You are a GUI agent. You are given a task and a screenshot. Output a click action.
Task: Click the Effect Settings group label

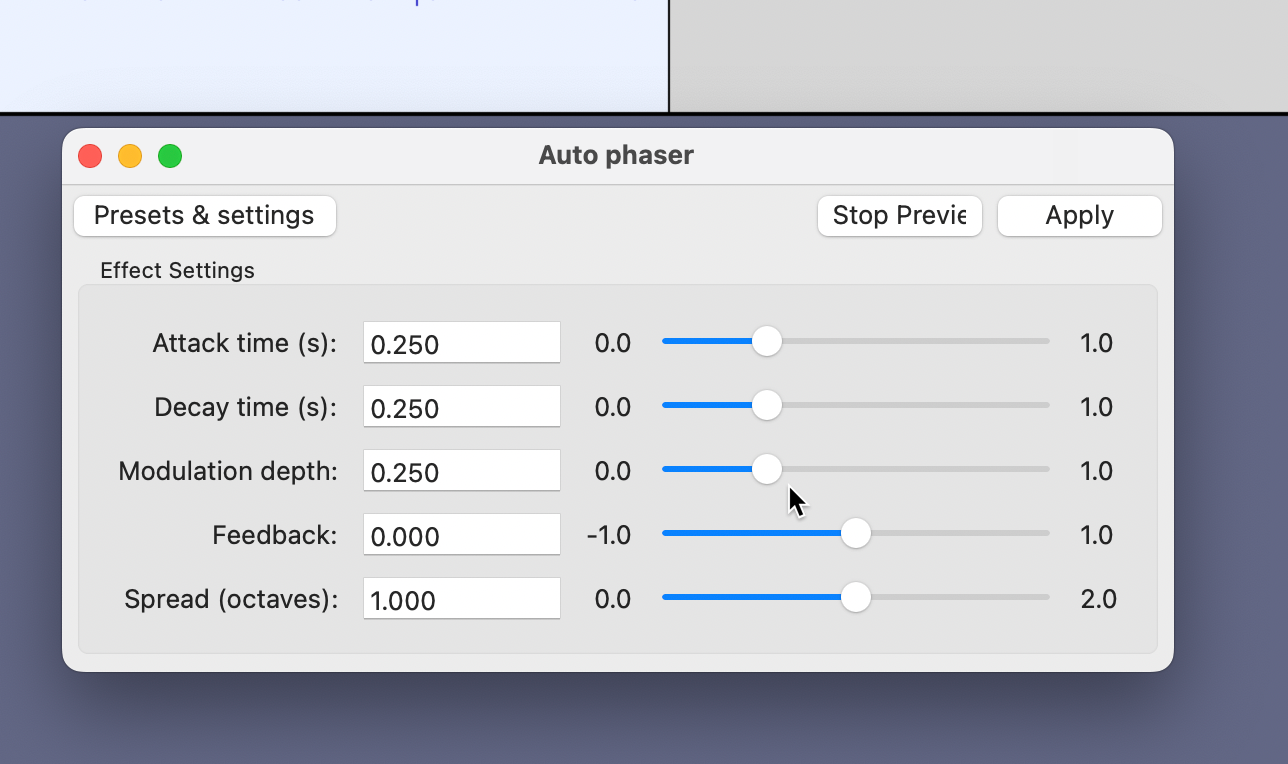177,270
